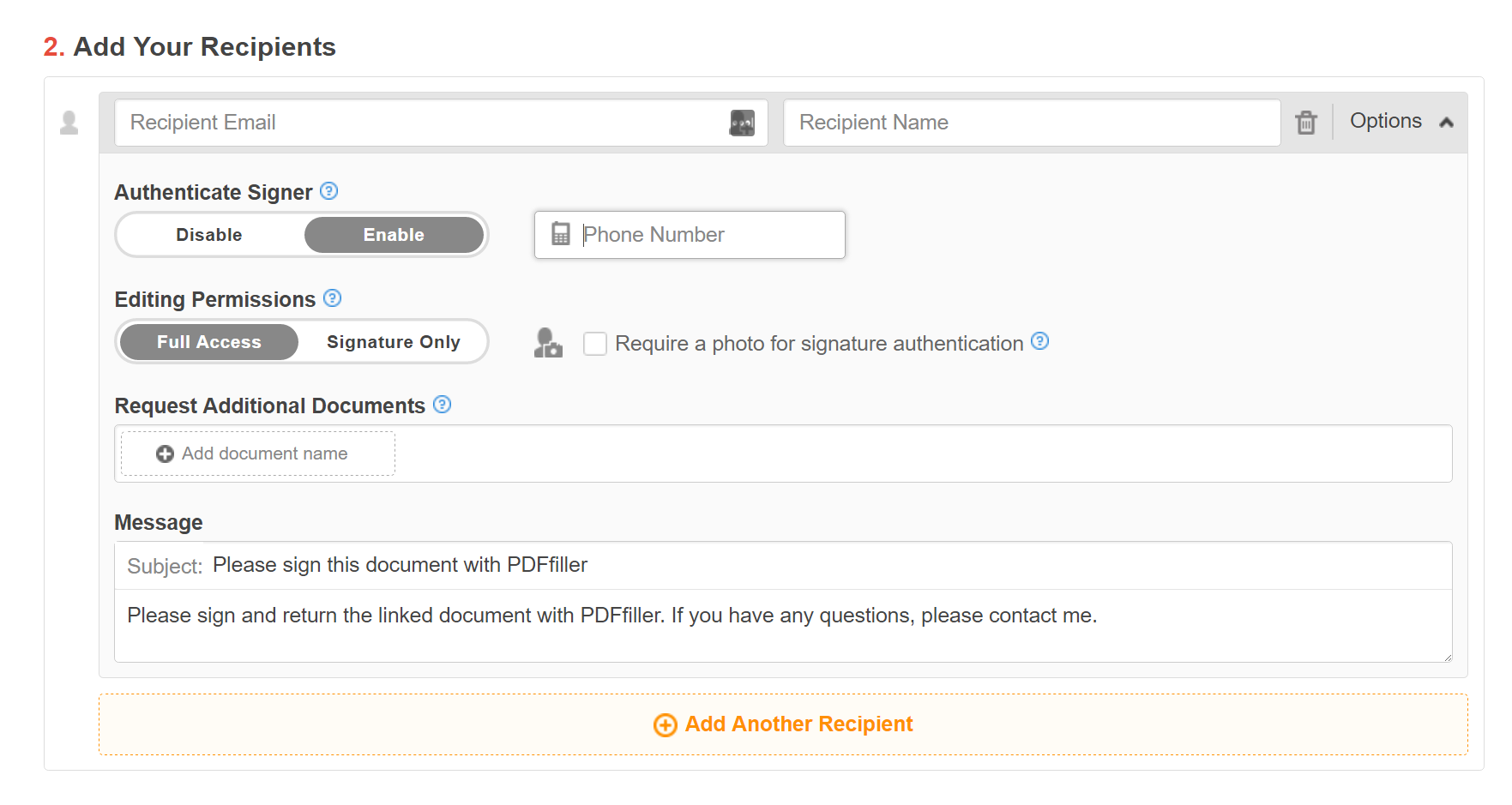Click Add Another Recipient
Viewport: 1512px width, 805px height.
click(783, 724)
